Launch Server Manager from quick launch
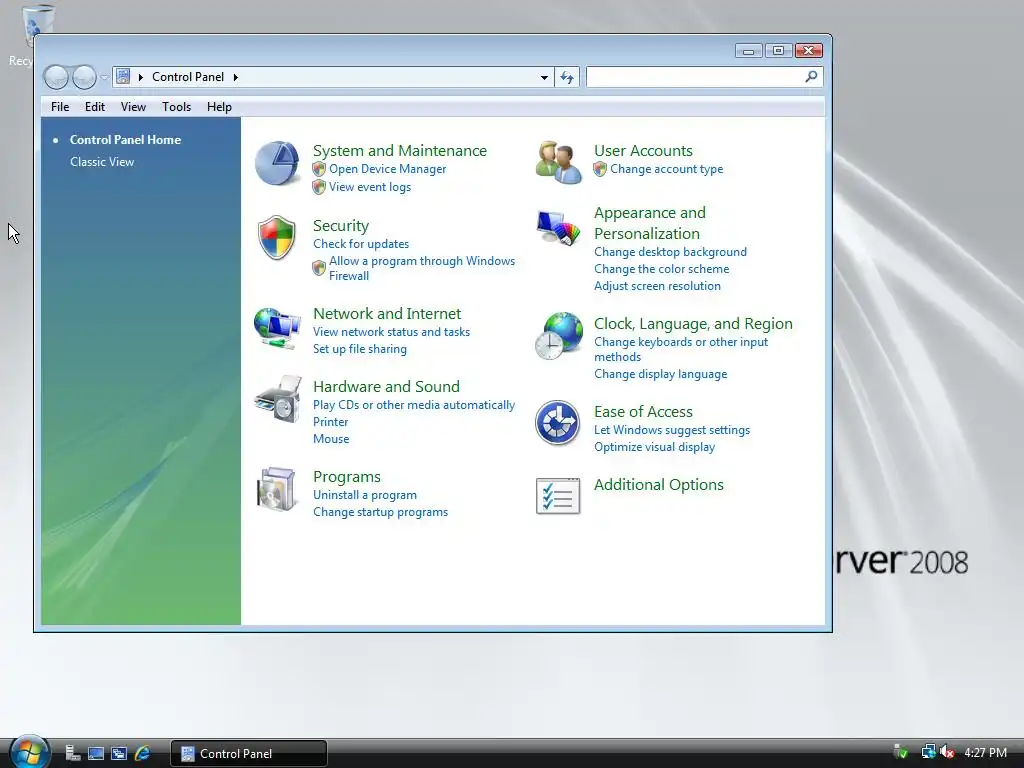The width and height of the screenshot is (1024, 768). pos(73,753)
